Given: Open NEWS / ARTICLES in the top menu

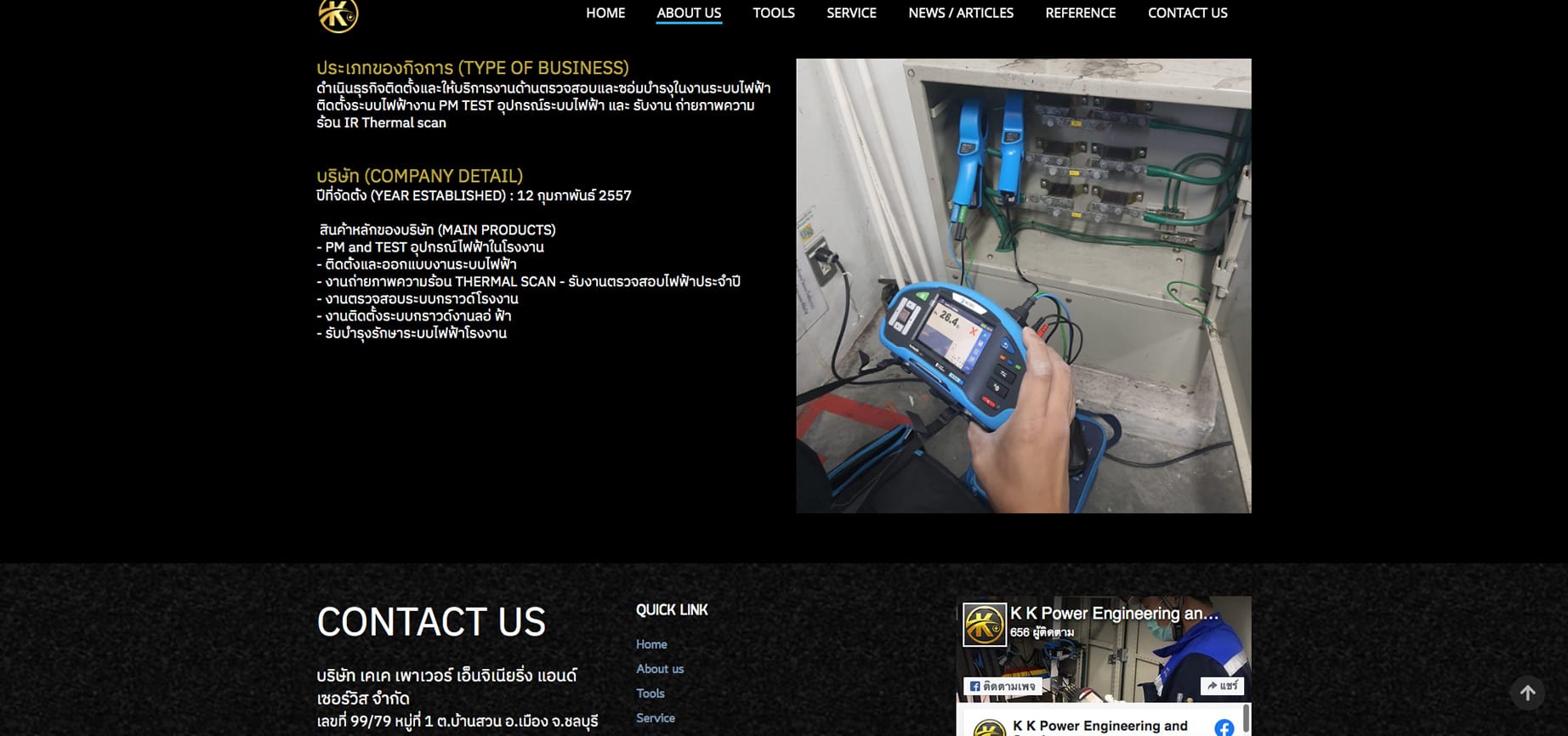Looking at the screenshot, I should 960,13.
